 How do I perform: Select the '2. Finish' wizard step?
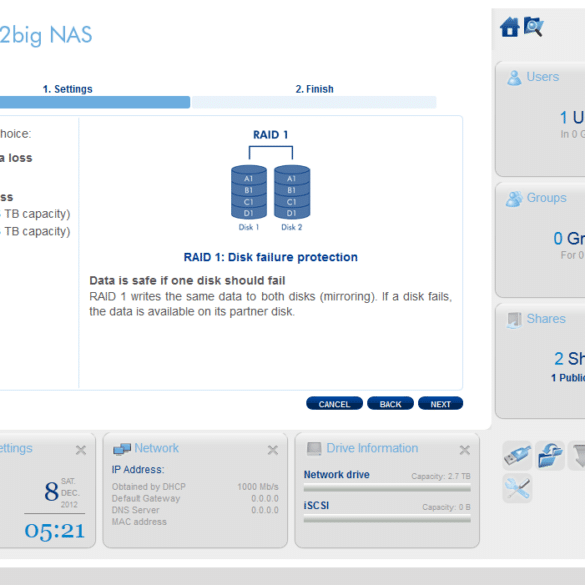pos(315,89)
